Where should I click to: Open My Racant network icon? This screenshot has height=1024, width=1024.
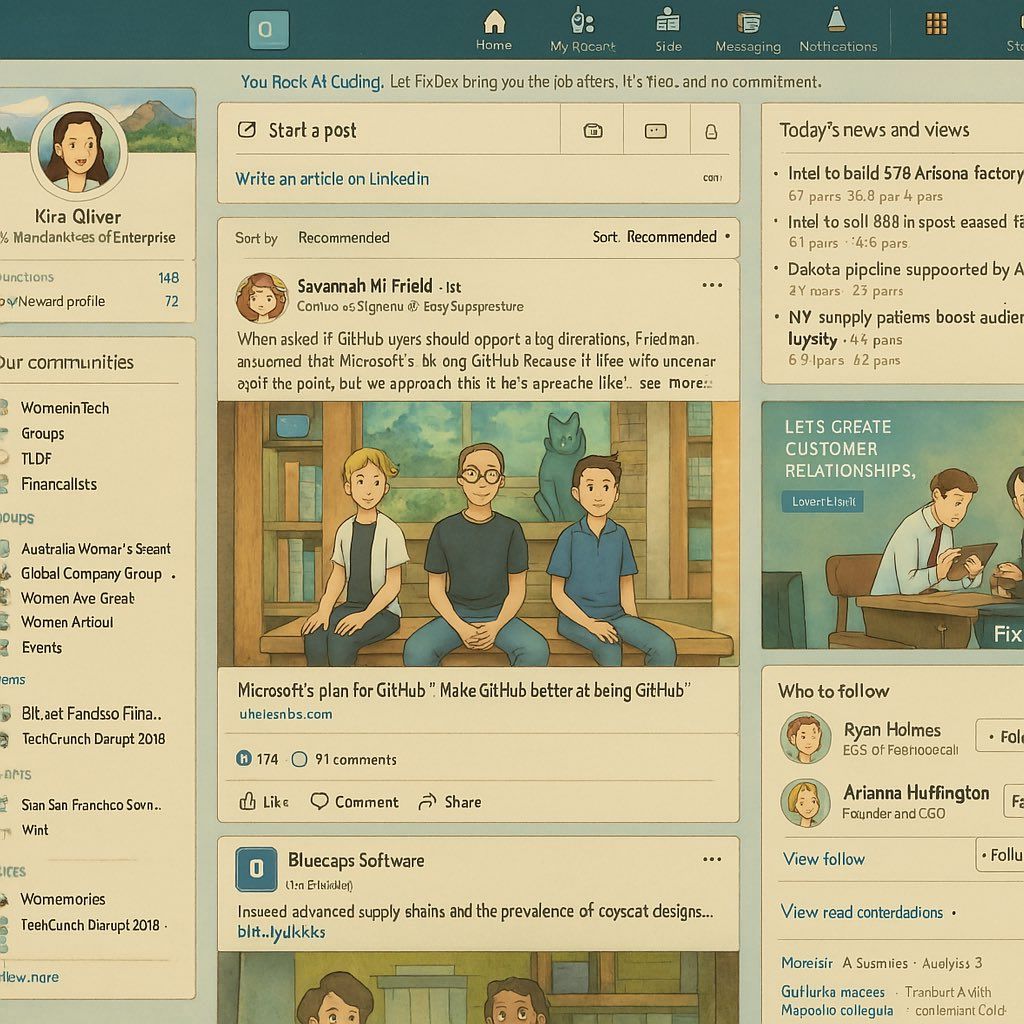582,21
